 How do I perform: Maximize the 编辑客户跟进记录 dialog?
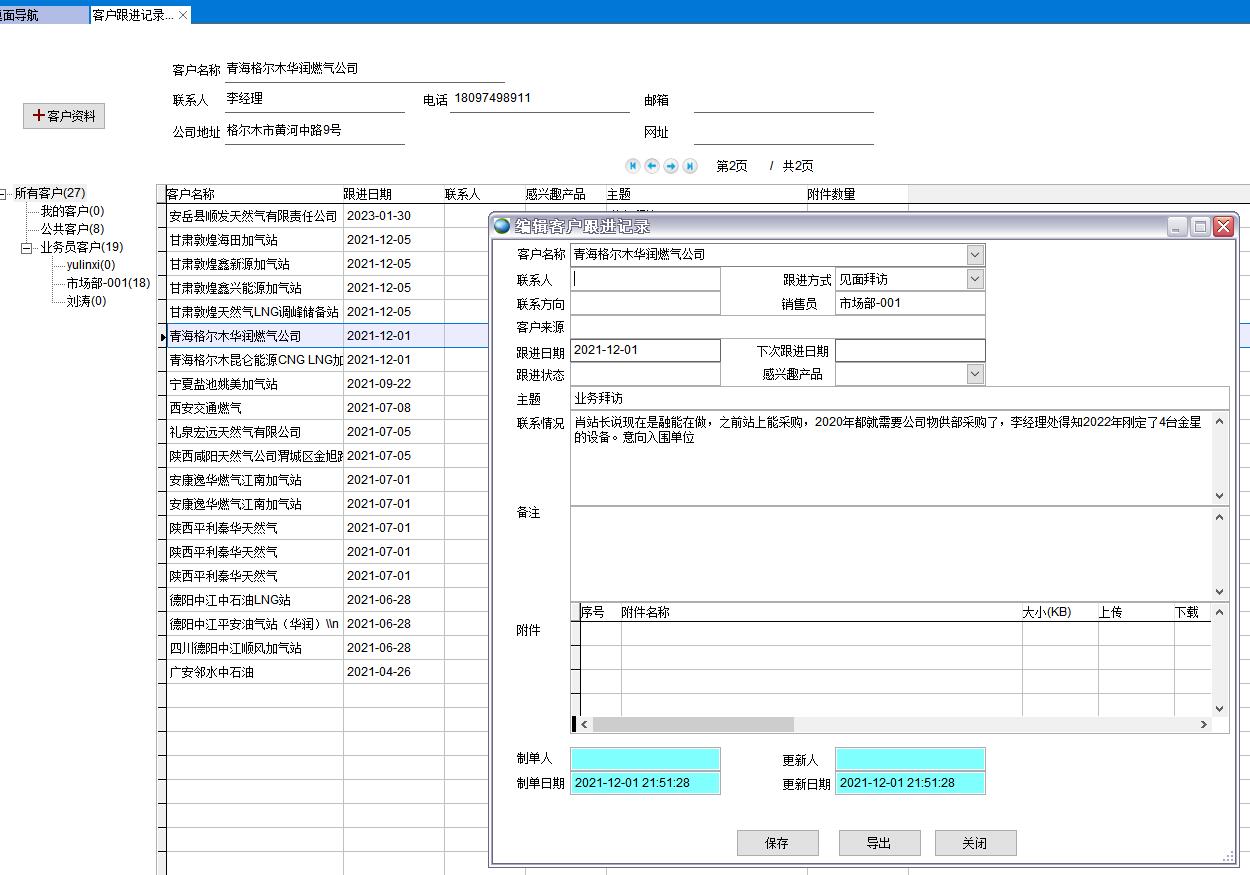click(x=1200, y=227)
